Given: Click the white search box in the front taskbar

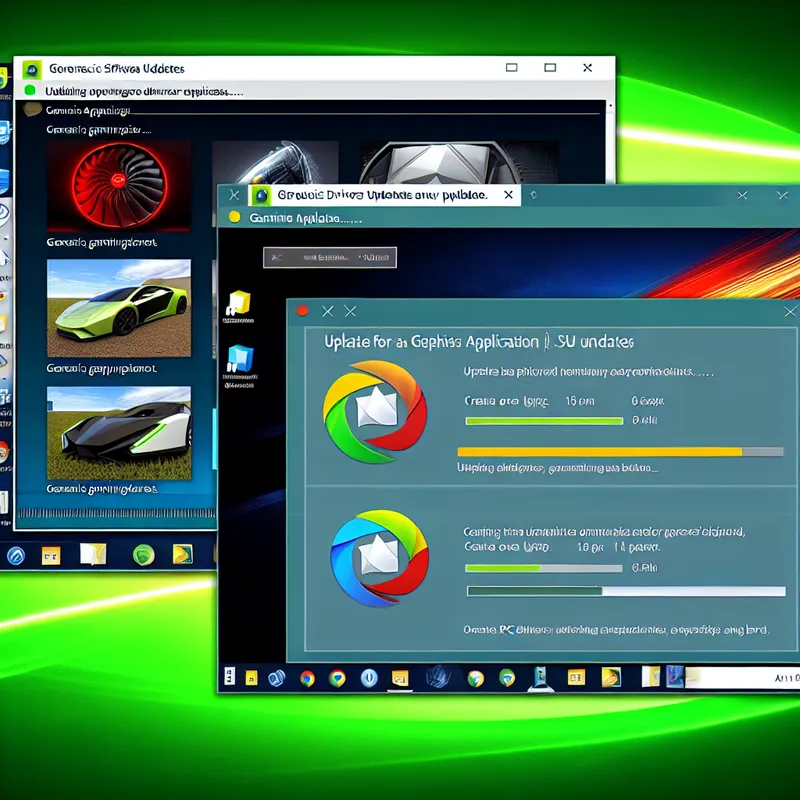Looking at the screenshot, I should click(x=742, y=678).
